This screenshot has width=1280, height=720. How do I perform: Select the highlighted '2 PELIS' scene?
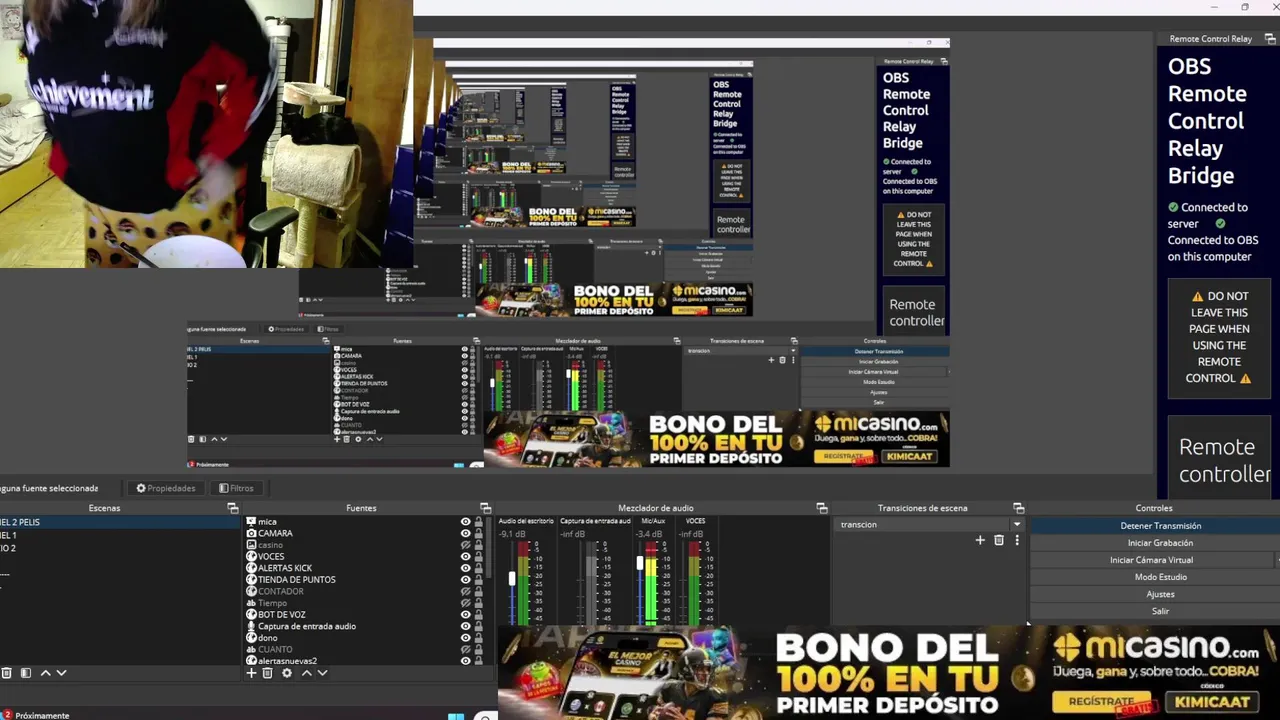point(120,522)
